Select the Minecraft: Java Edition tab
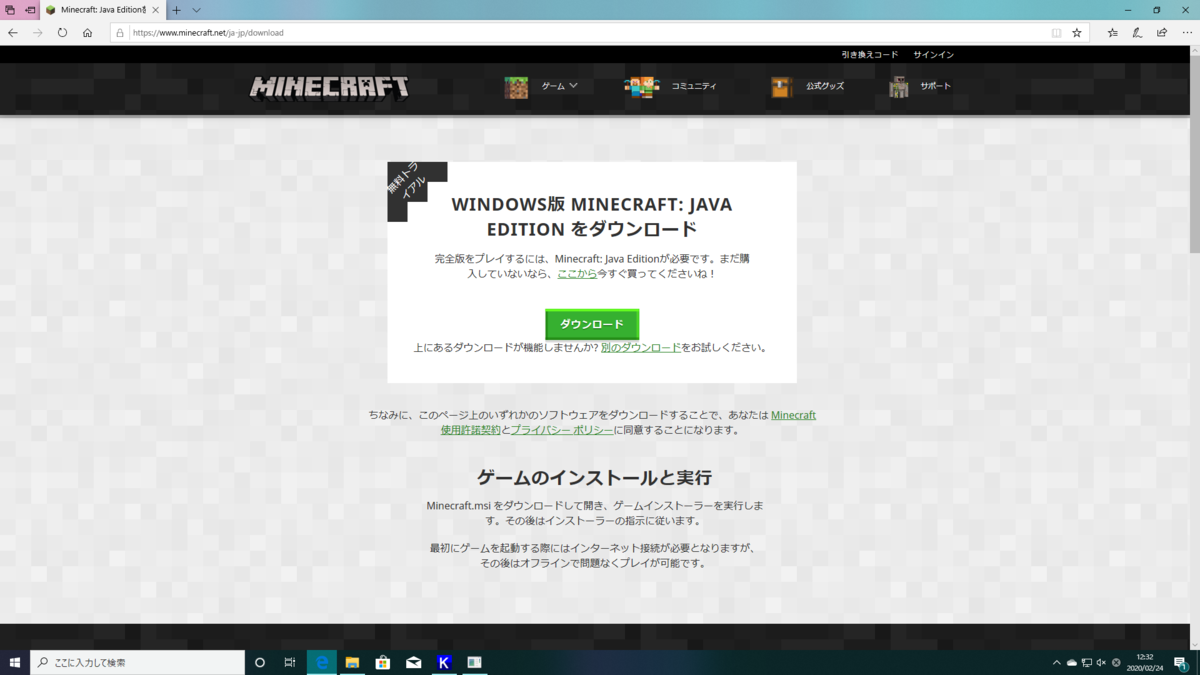Image resolution: width=1200 pixels, height=675 pixels. (x=103, y=10)
